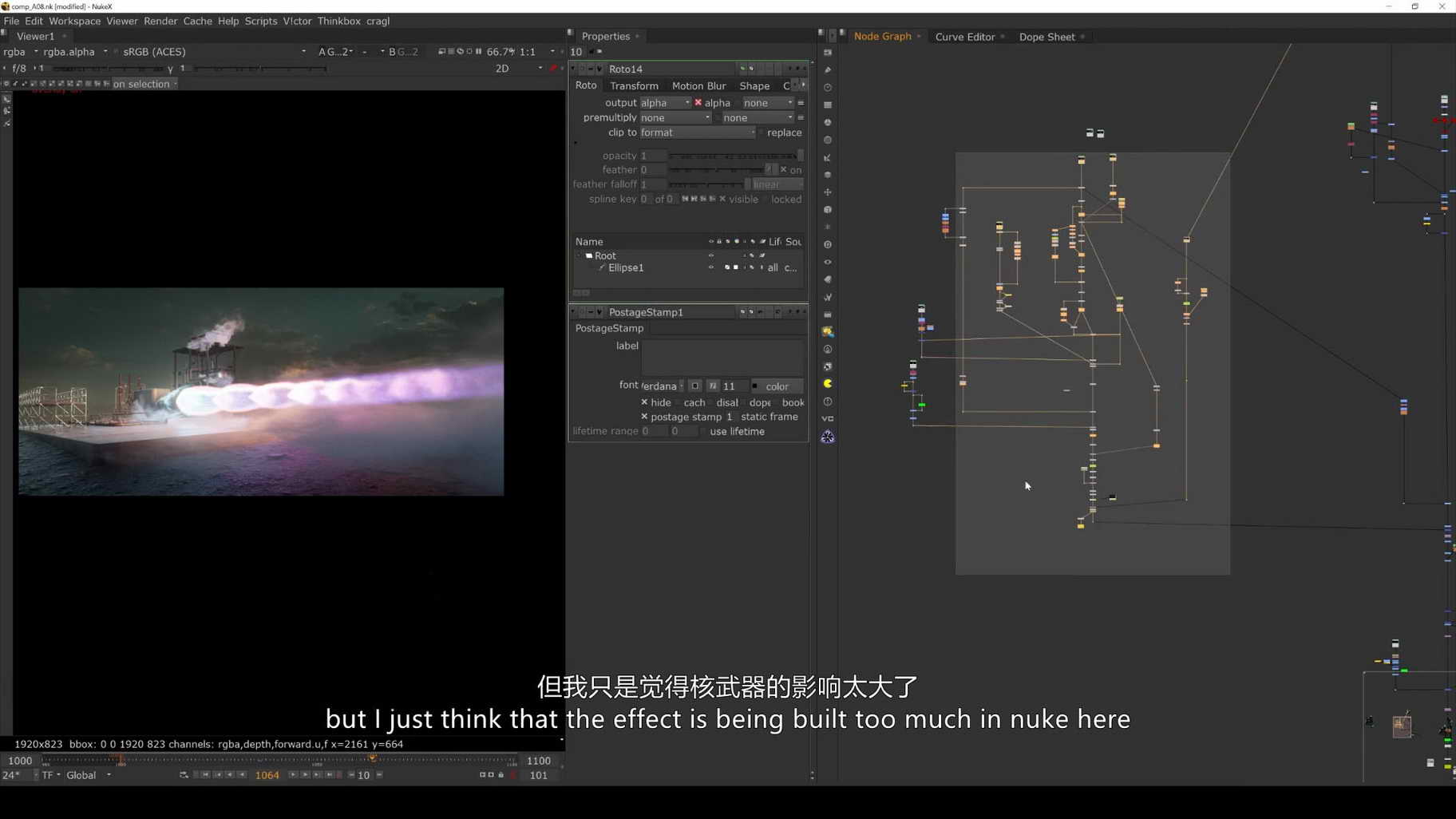Toggle visibility eye for Root layer

pos(711,255)
